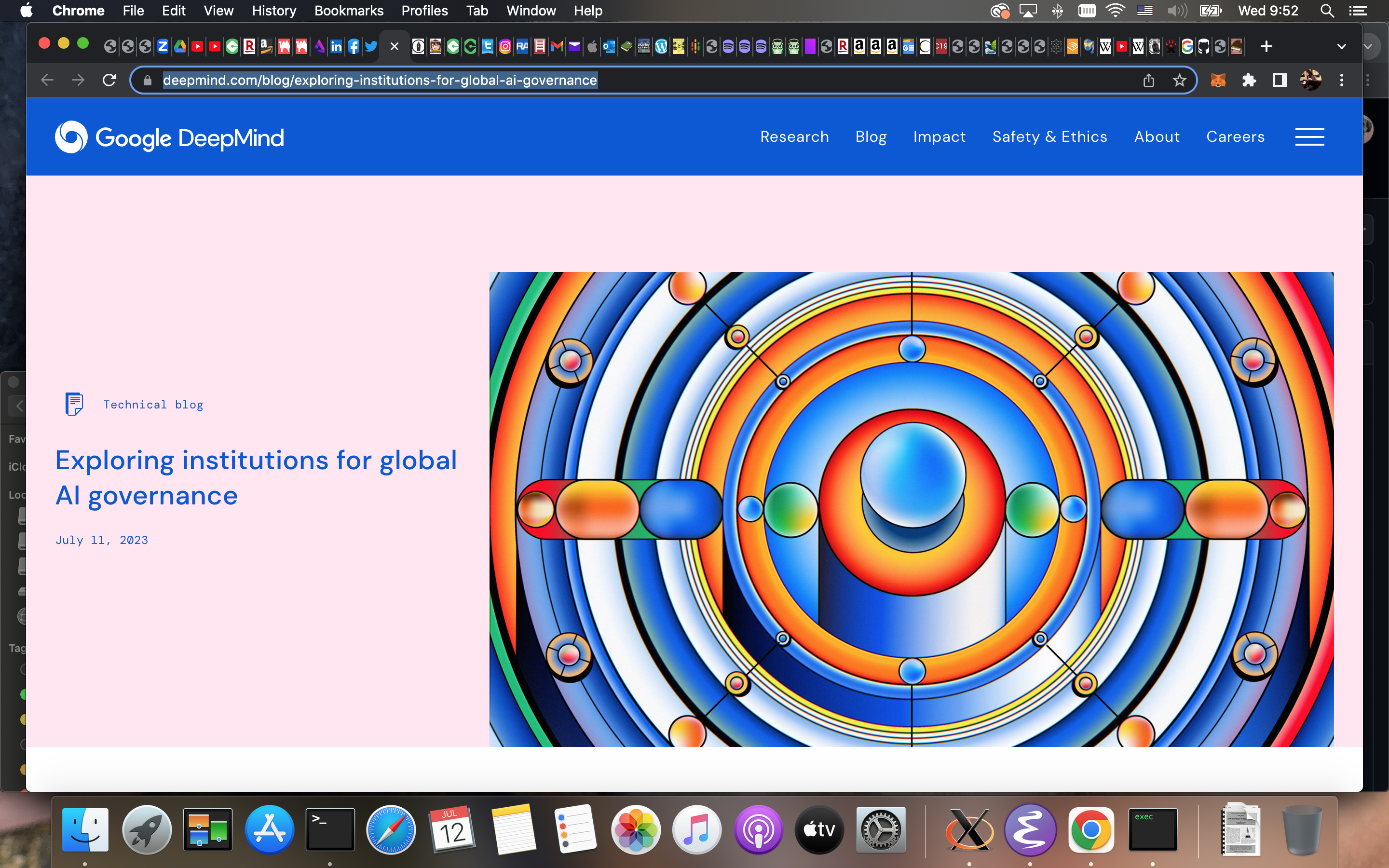The height and width of the screenshot is (868, 1389).
Task: Open the MetaMask fox extension
Action: coord(1218,81)
